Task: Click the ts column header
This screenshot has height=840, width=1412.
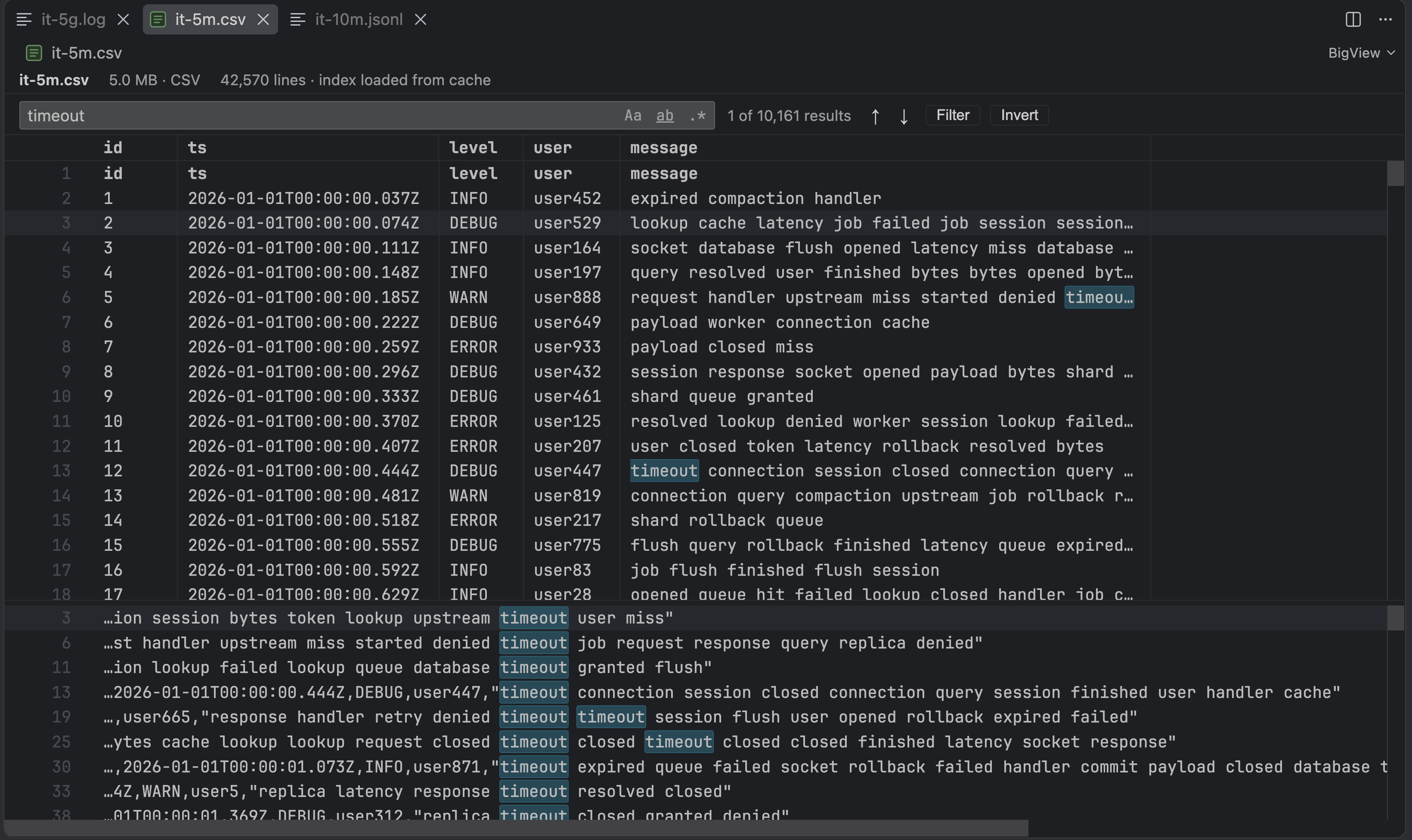Action: (x=197, y=148)
